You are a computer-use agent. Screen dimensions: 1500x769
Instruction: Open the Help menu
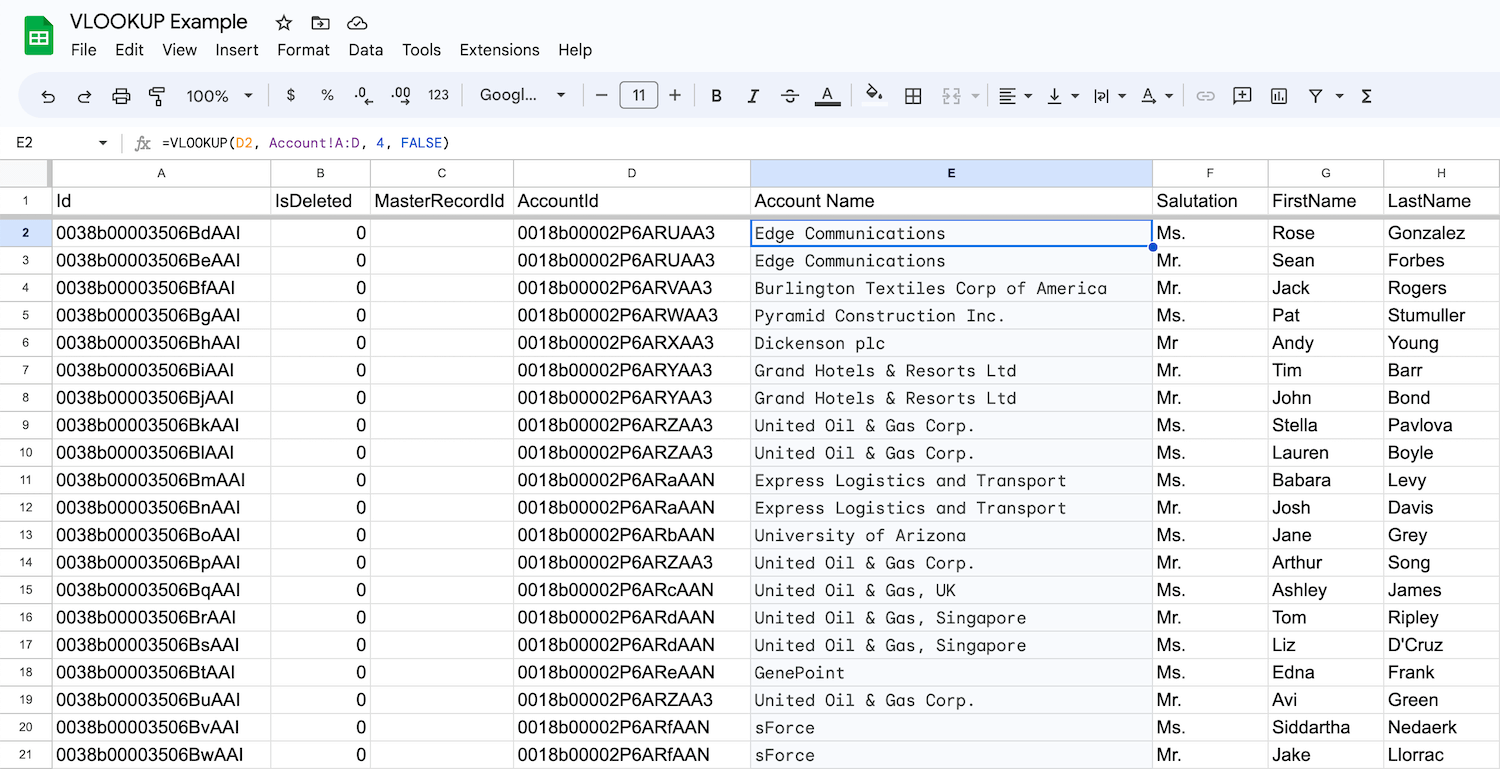pos(575,50)
